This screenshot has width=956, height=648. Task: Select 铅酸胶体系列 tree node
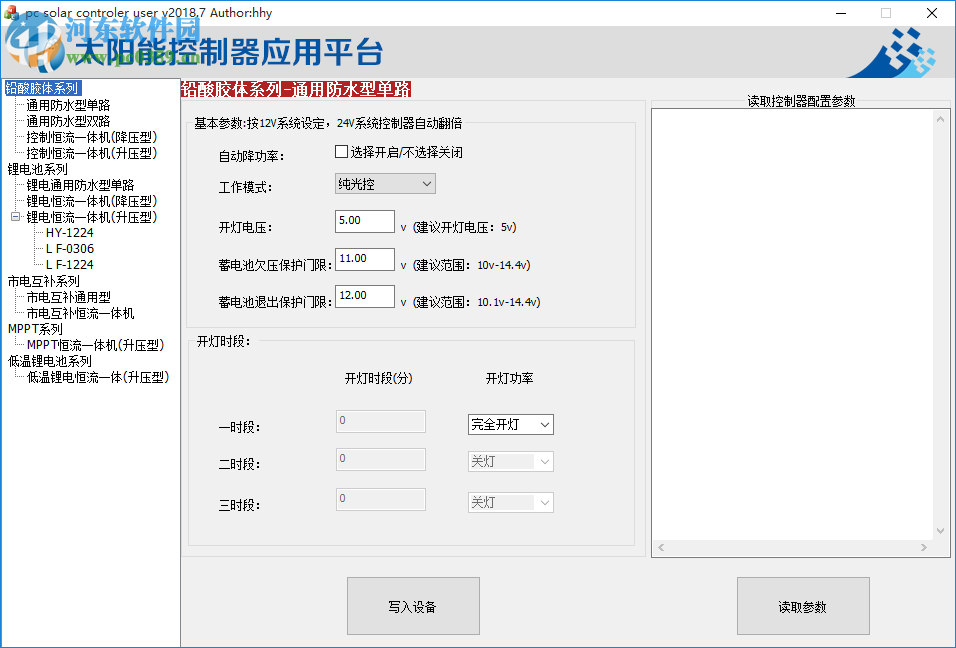pyautogui.click(x=43, y=88)
